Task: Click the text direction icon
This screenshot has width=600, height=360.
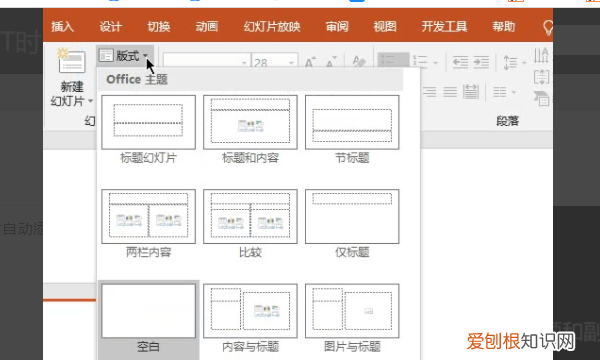Action: 541,55
